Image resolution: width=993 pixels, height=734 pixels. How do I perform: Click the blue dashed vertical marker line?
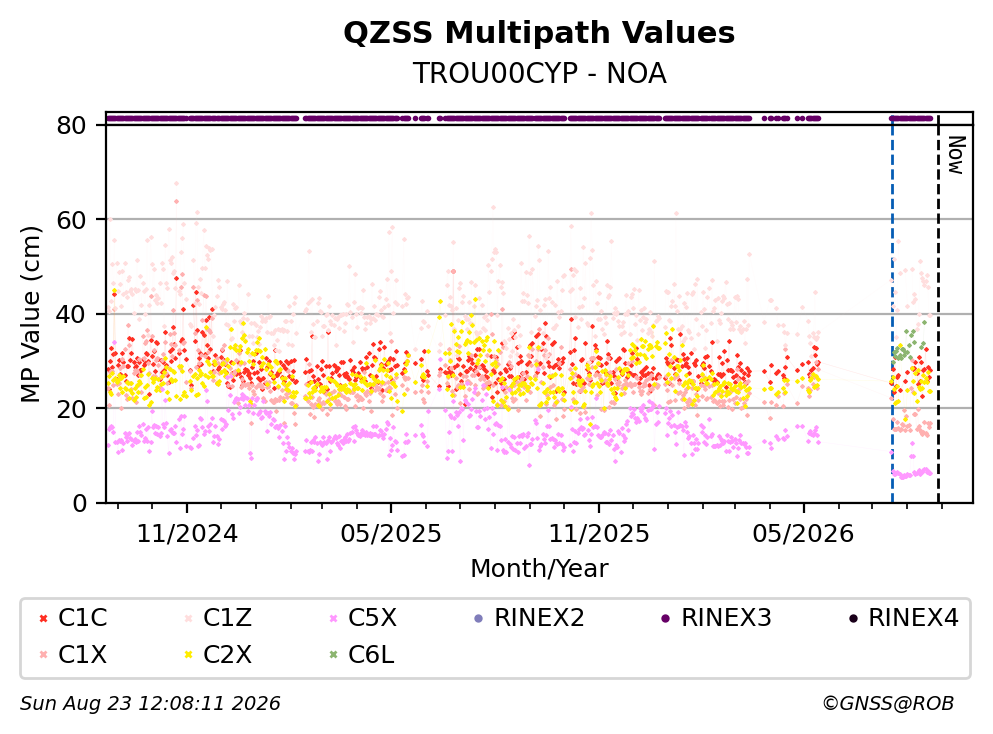pyautogui.click(x=892, y=309)
